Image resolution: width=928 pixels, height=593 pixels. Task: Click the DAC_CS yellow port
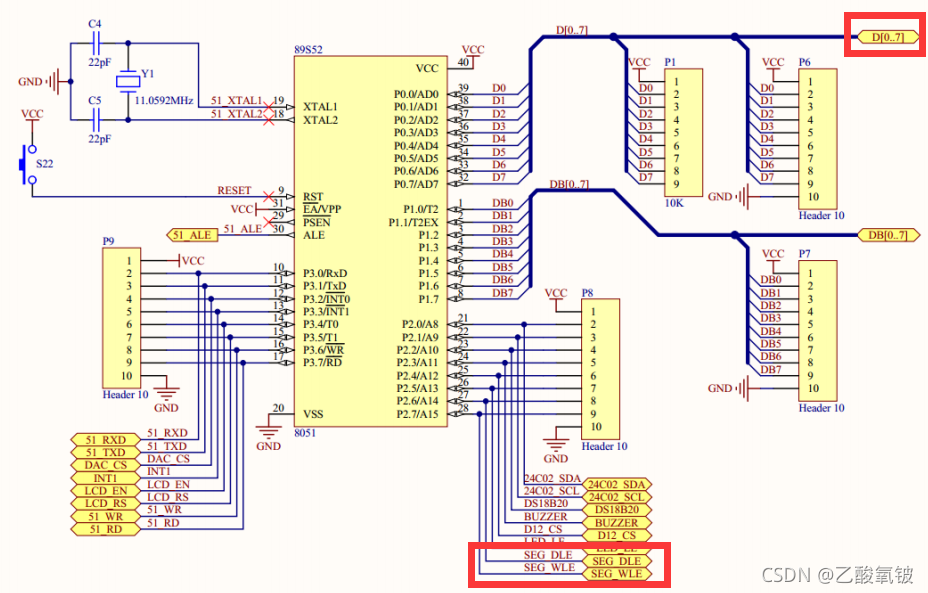click(x=106, y=465)
